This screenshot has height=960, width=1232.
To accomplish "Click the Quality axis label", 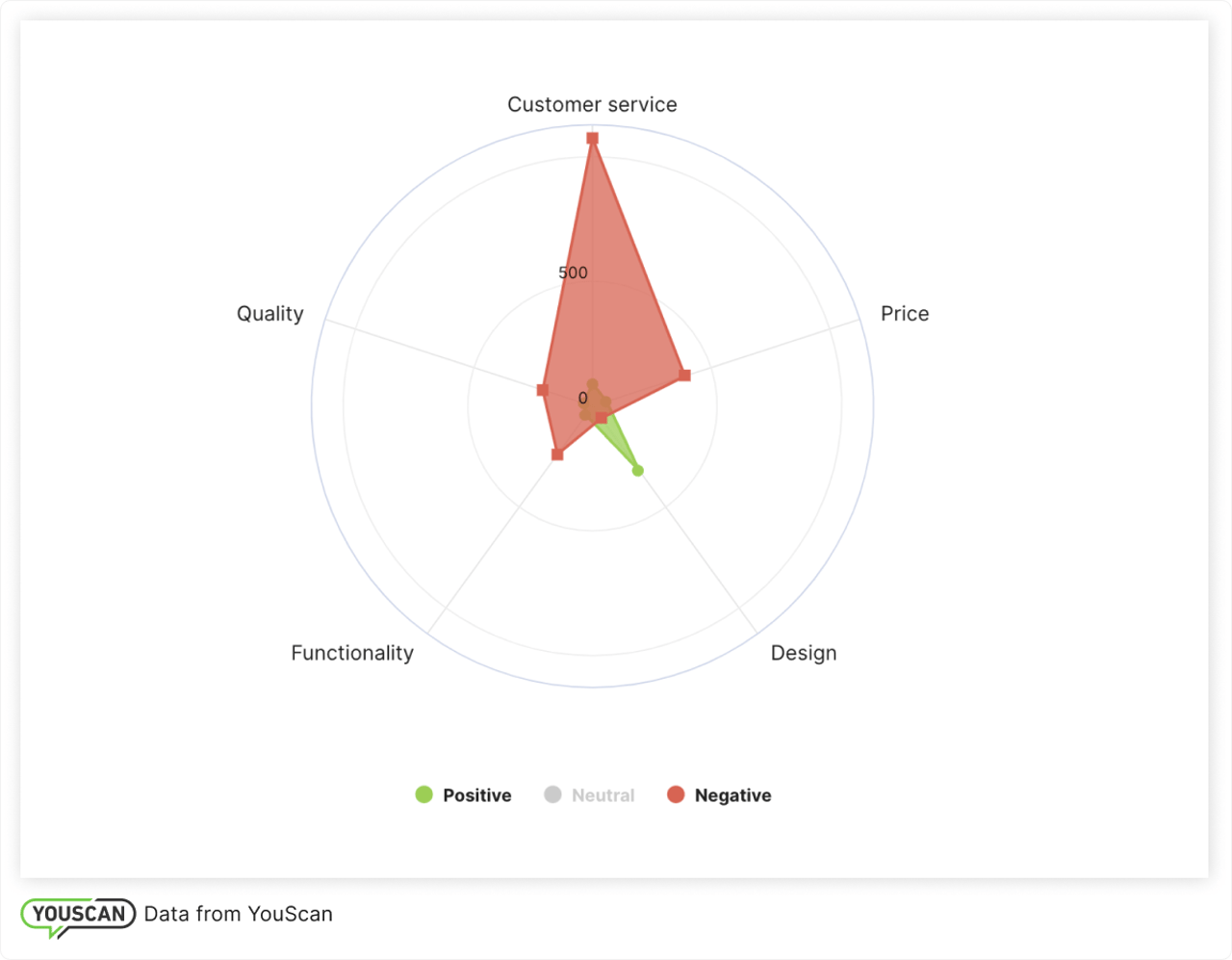I will (270, 313).
